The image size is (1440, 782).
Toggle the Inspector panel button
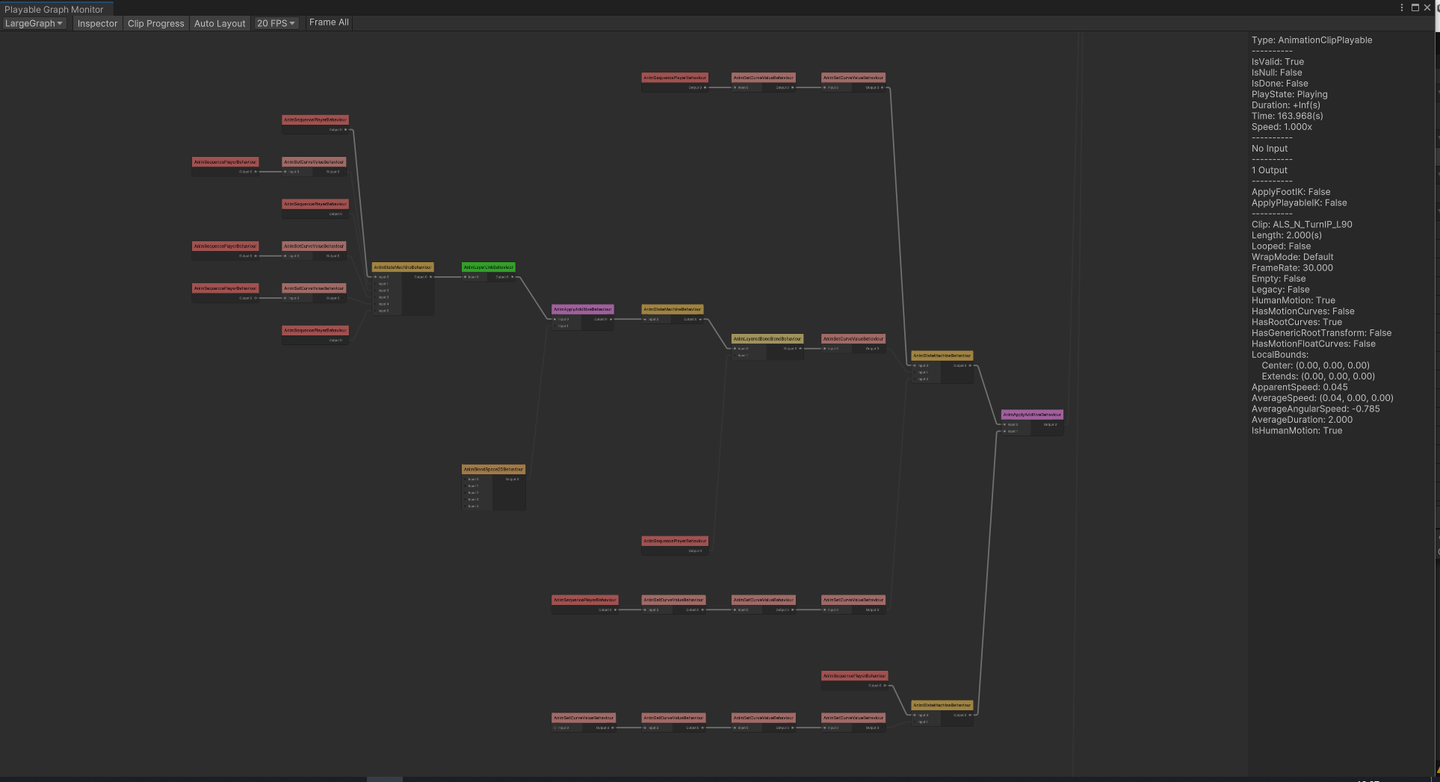[x=97, y=23]
